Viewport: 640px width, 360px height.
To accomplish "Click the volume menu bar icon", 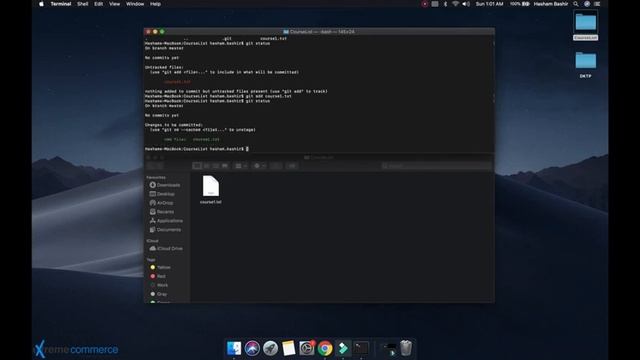I will click(466, 4).
